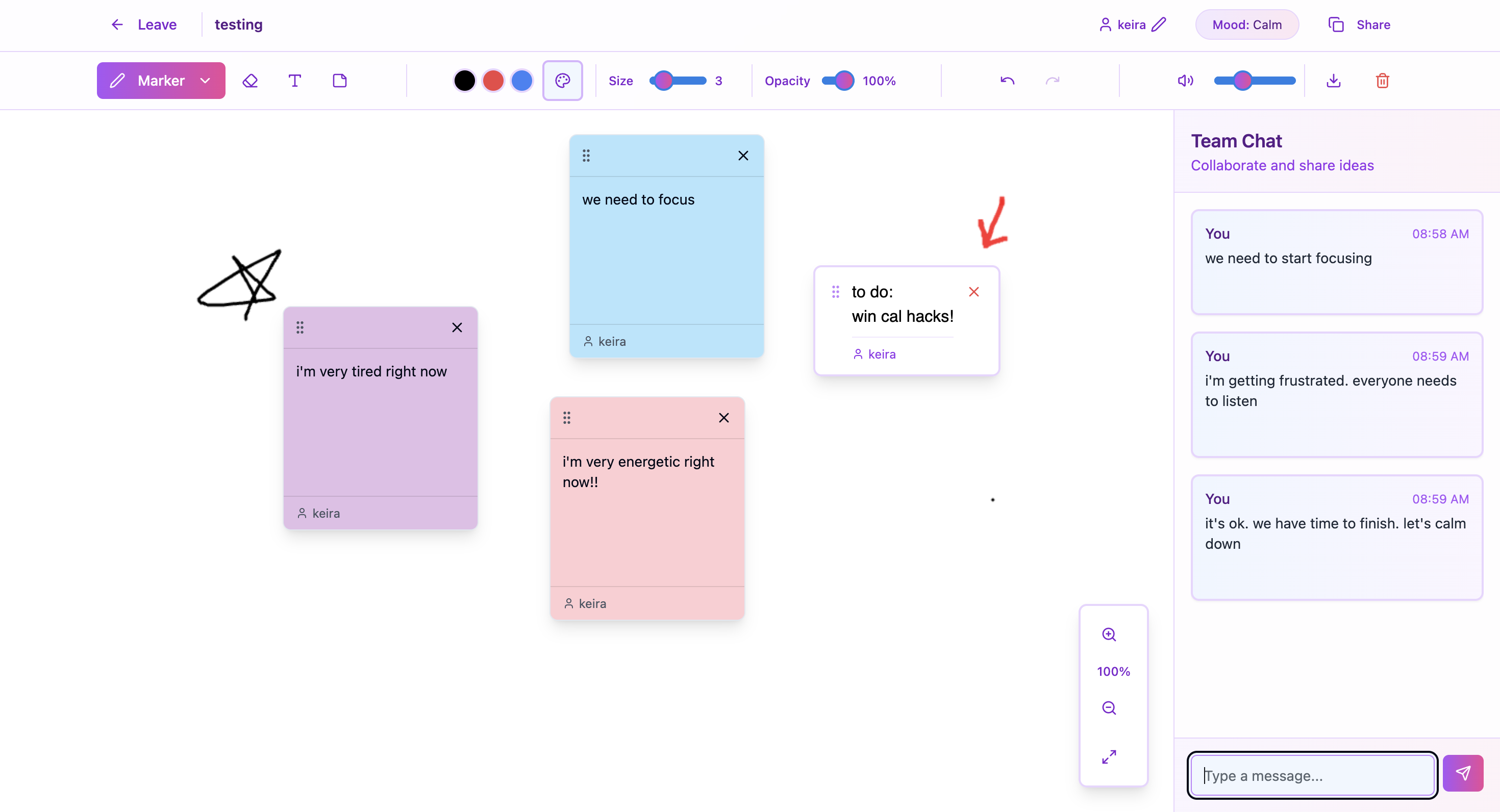
Task: Mute sound with speaker icon
Action: pos(1185,80)
